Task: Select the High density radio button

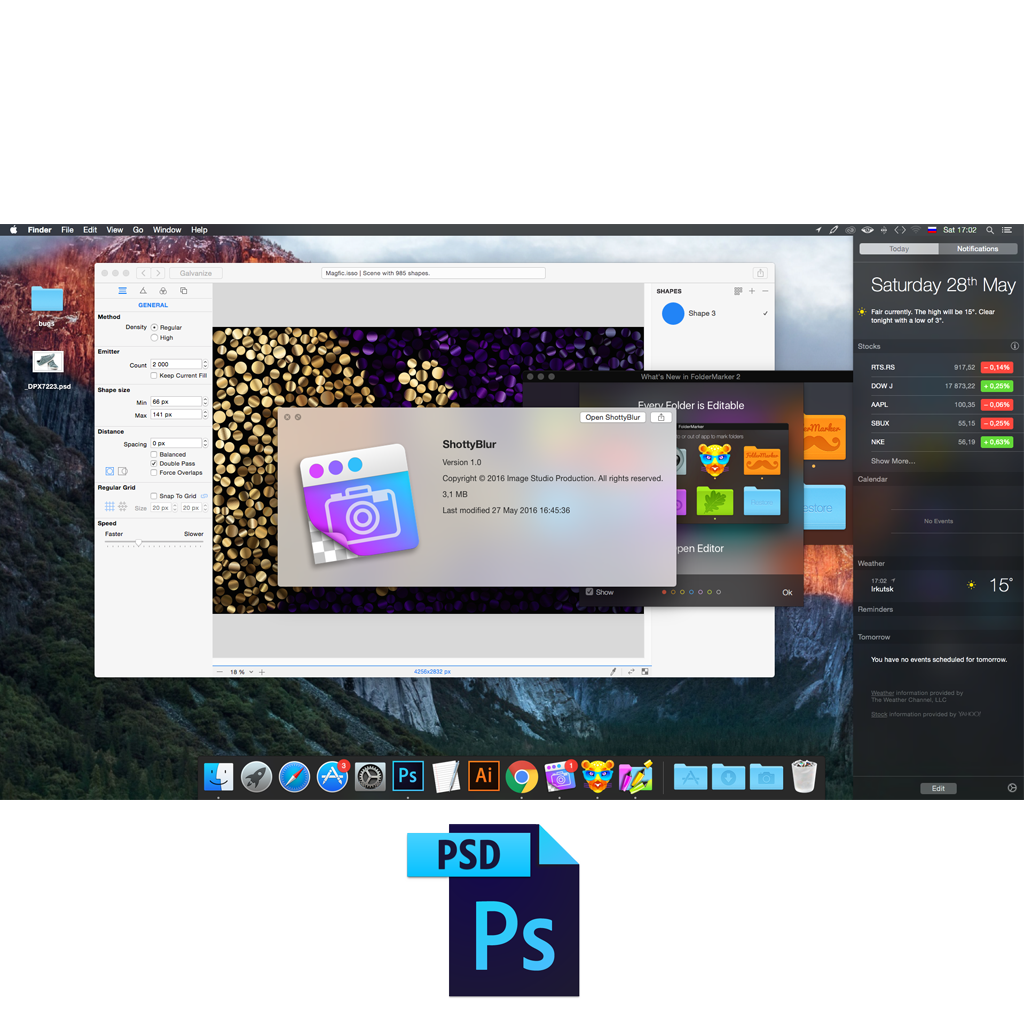Action: 154,337
